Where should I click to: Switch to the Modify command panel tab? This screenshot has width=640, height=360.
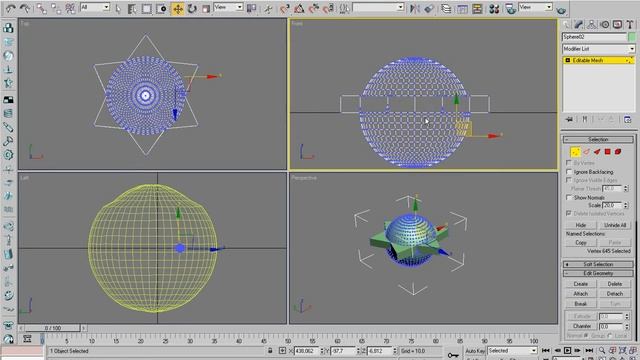(579, 25)
